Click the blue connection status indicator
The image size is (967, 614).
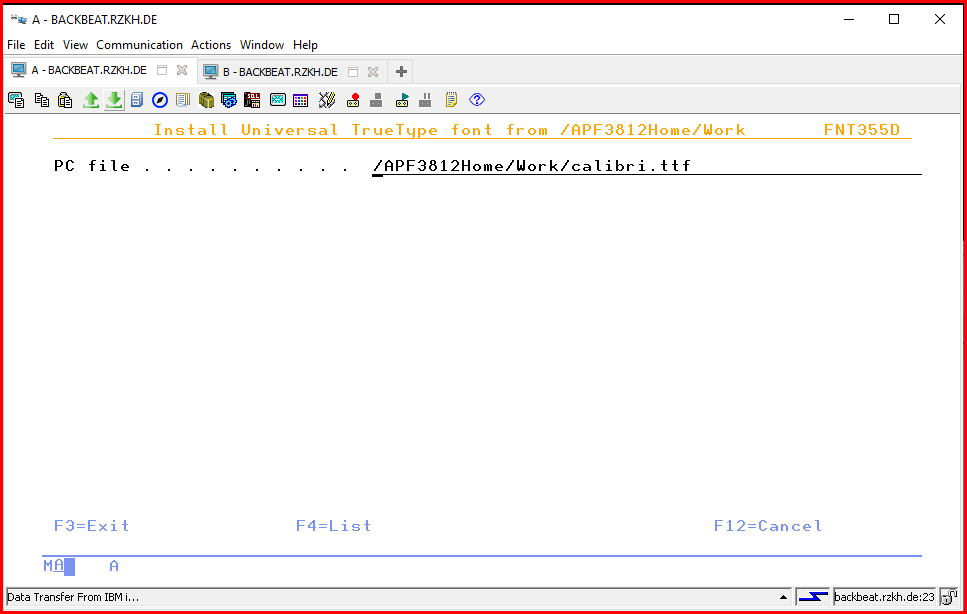(813, 597)
